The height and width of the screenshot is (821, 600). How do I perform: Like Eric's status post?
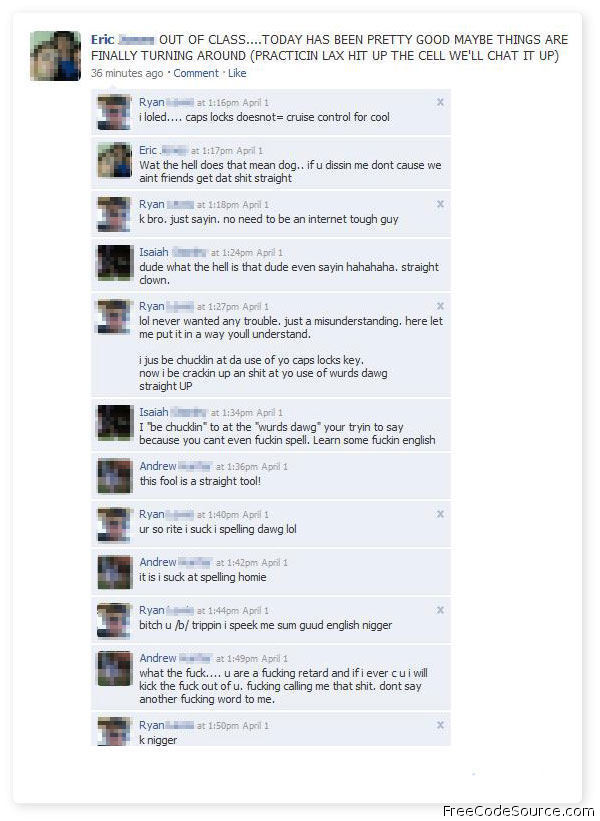pos(237,73)
